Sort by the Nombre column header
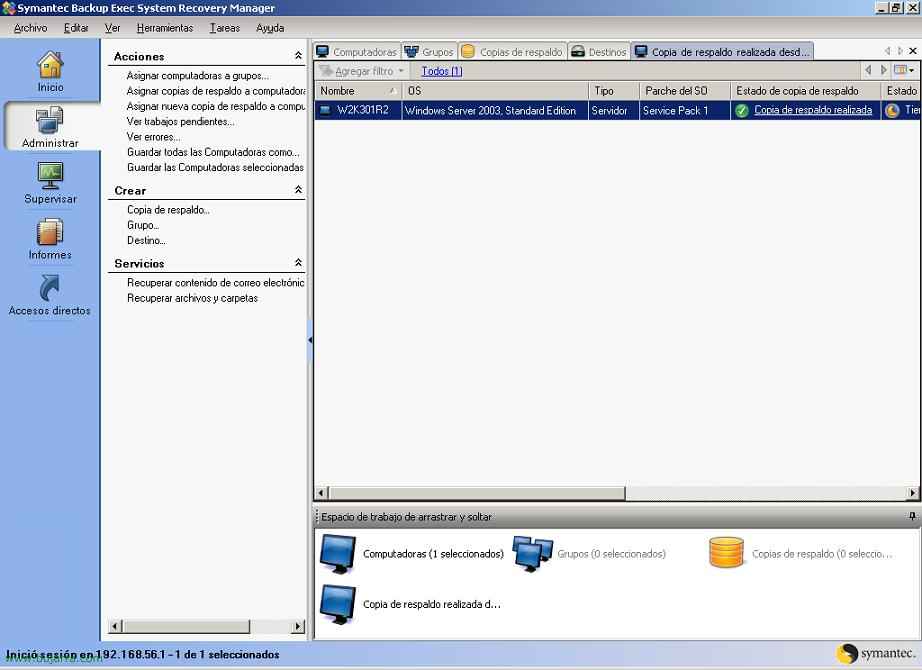 pyautogui.click(x=358, y=91)
